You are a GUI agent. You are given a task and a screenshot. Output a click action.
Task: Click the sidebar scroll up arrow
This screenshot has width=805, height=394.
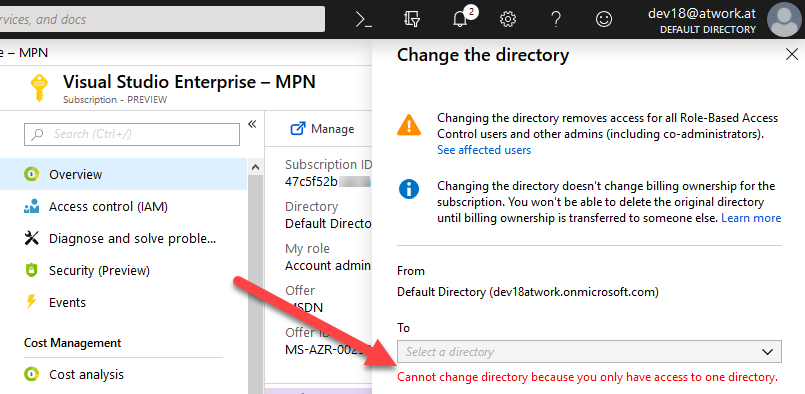click(x=254, y=166)
